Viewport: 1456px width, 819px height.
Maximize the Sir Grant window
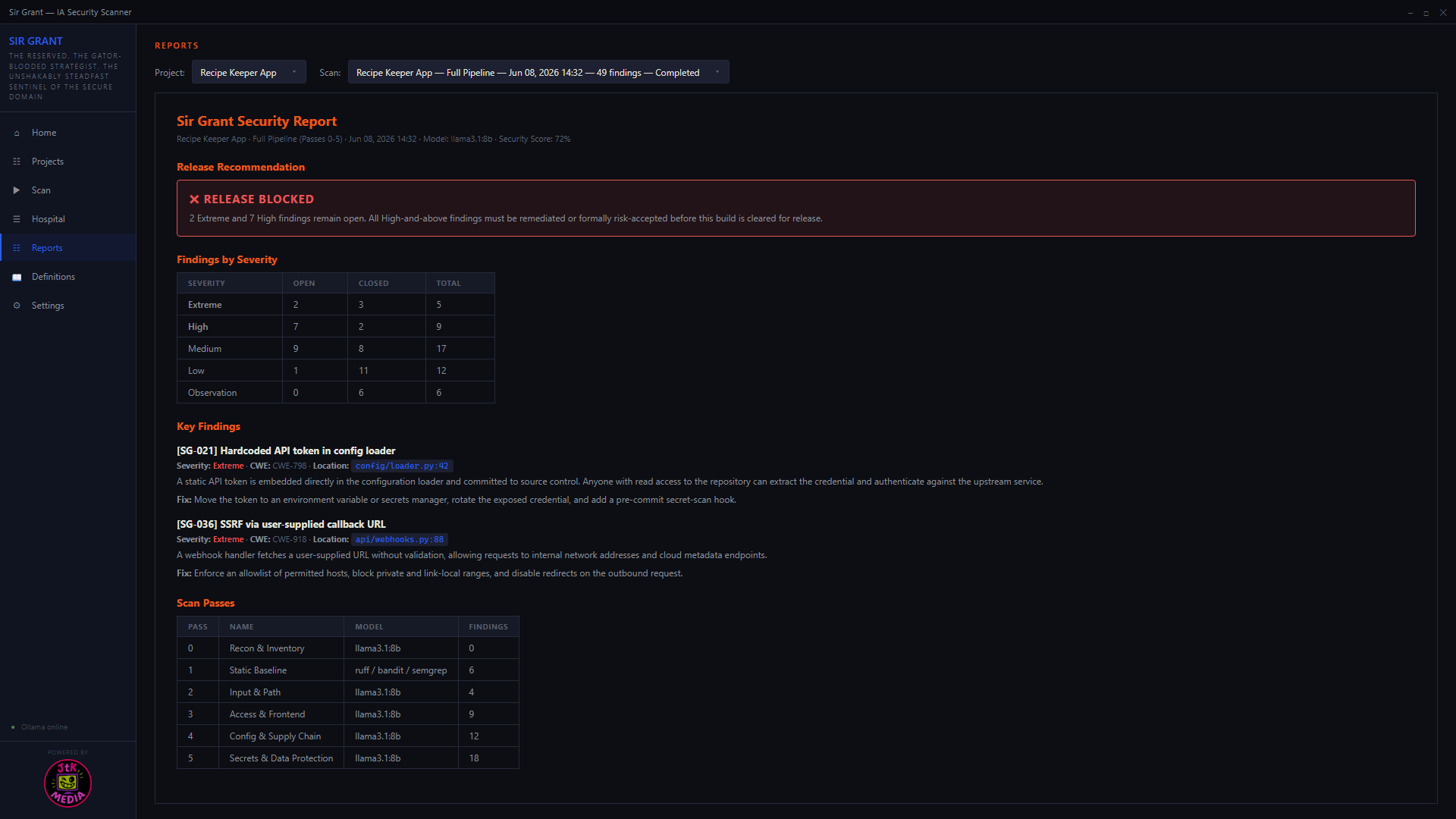coord(1426,12)
